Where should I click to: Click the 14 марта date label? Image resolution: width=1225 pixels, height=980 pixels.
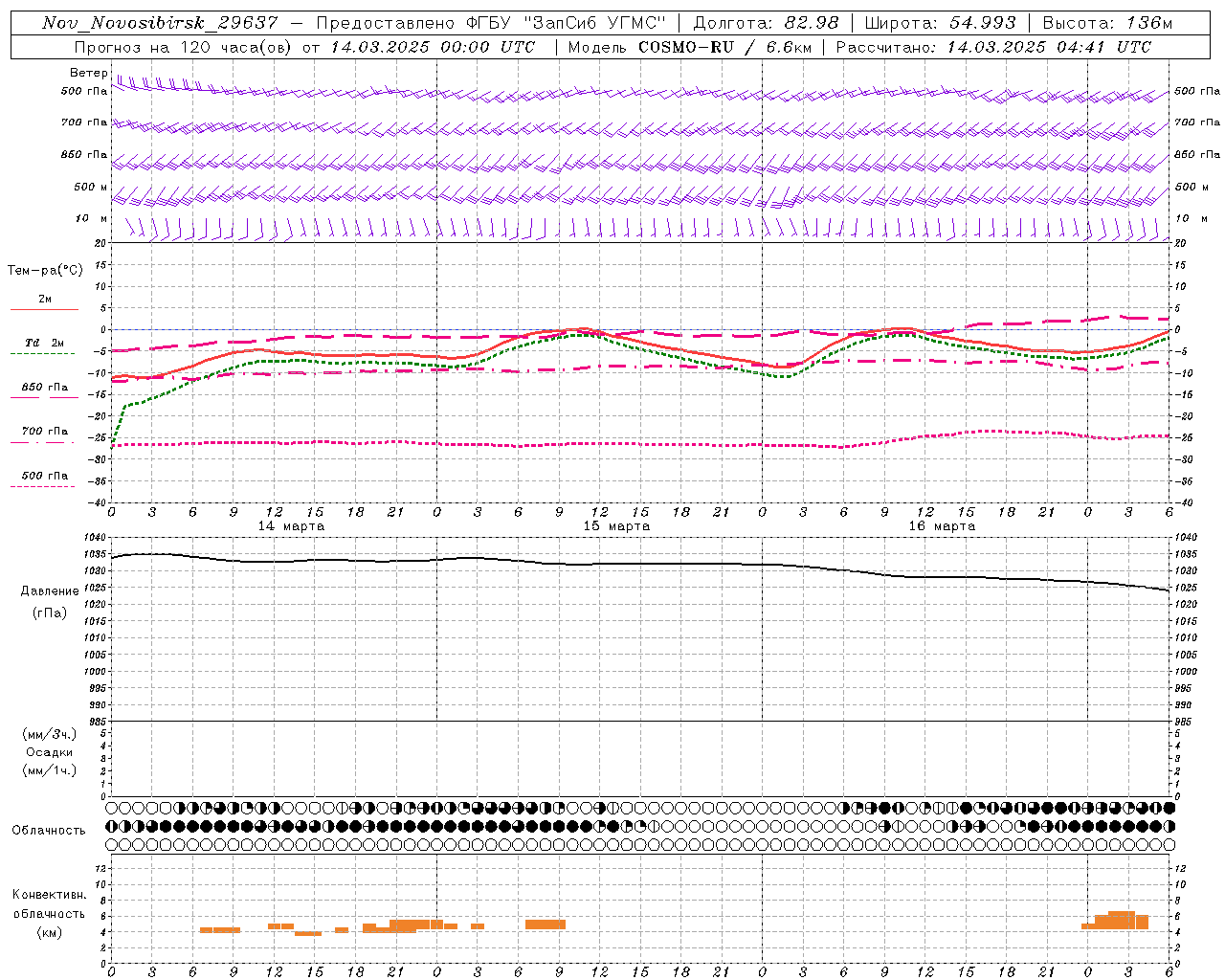point(291,526)
